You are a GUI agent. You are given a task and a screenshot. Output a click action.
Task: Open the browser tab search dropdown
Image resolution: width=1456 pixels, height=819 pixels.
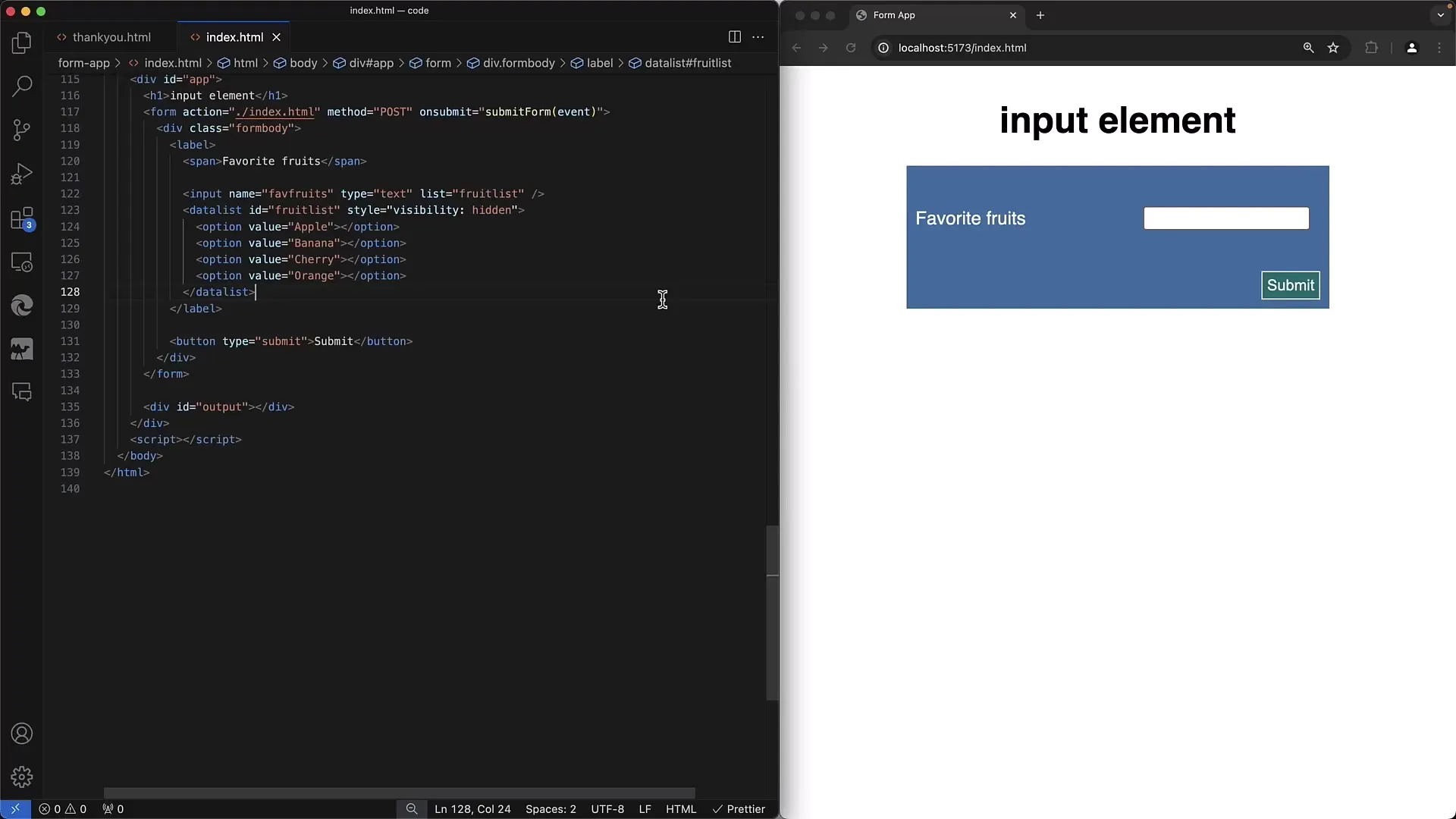coord(1440,15)
